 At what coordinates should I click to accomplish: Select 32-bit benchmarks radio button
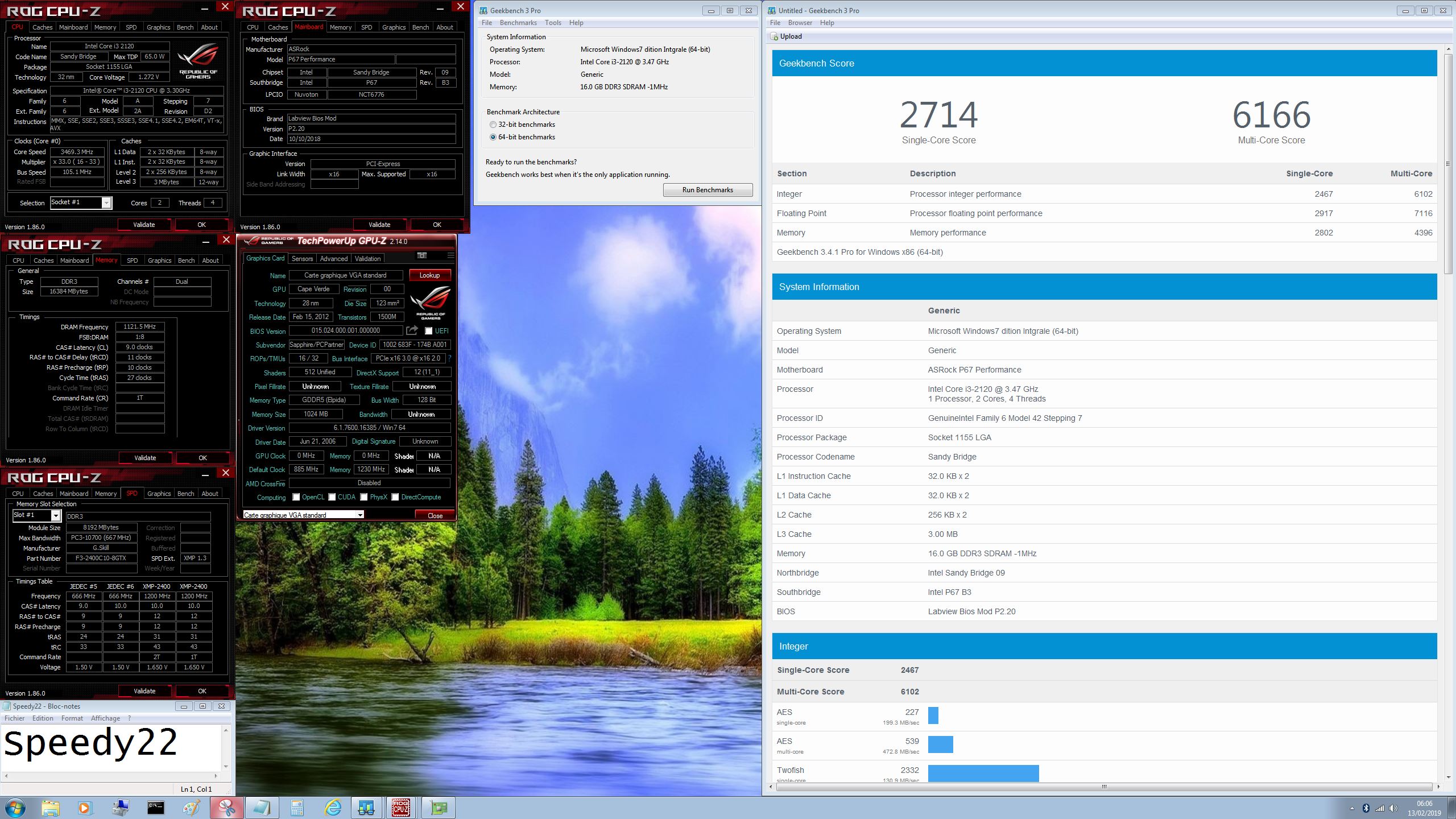click(x=493, y=125)
